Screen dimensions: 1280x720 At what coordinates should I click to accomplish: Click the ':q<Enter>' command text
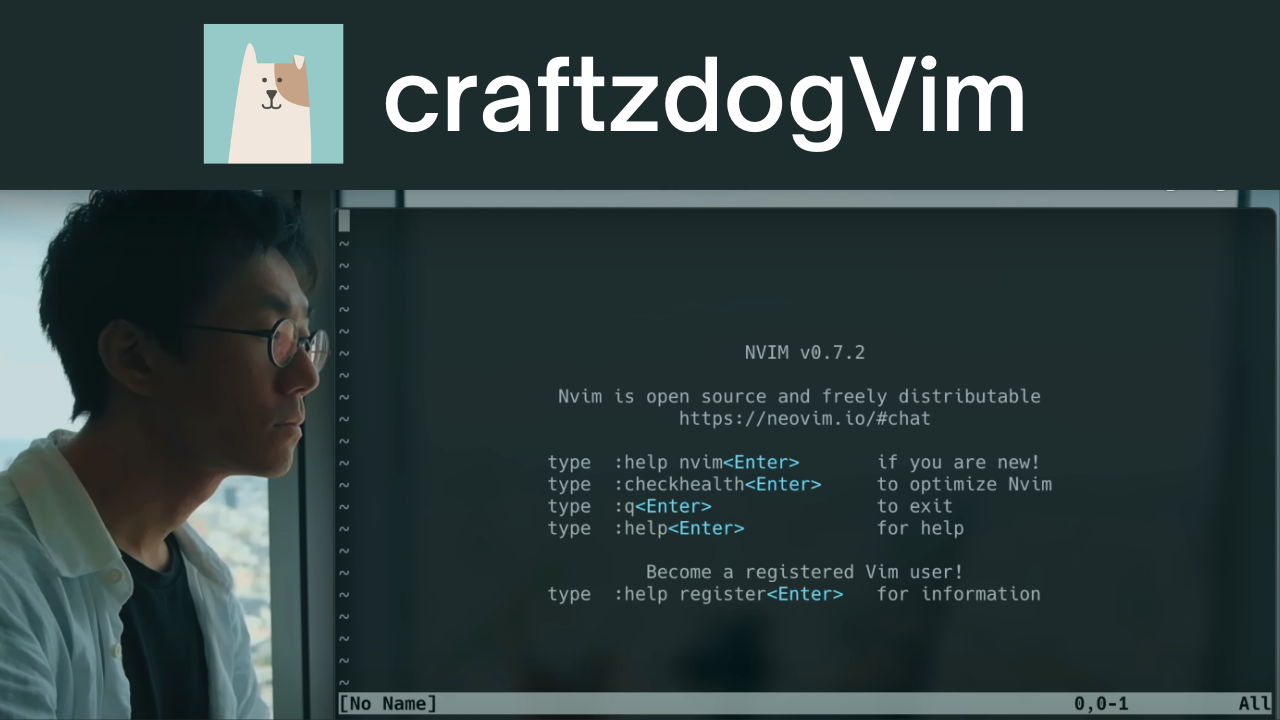662,507
